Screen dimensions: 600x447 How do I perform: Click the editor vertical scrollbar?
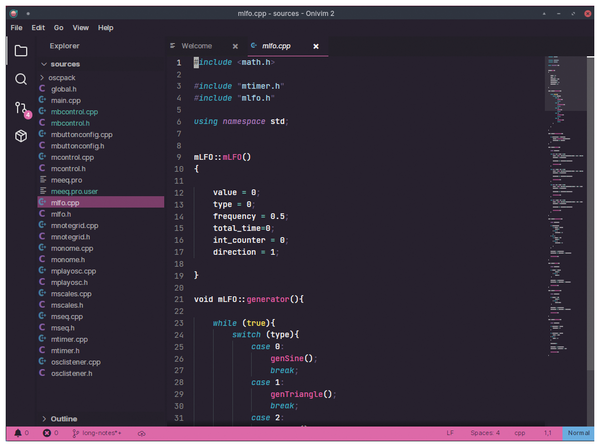[x=590, y=214]
